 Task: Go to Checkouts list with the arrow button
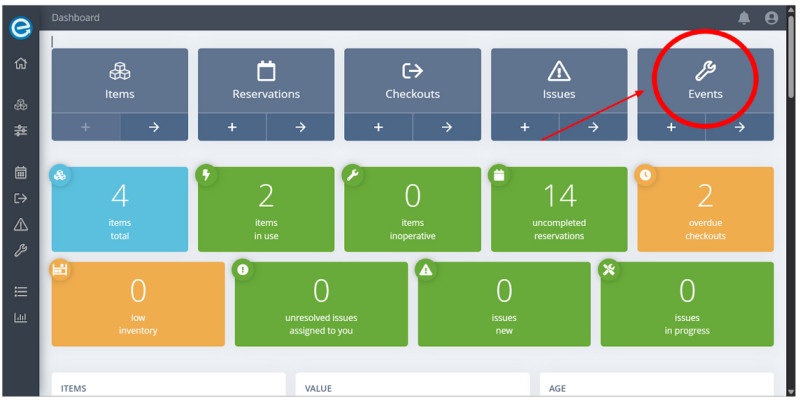[x=447, y=127]
